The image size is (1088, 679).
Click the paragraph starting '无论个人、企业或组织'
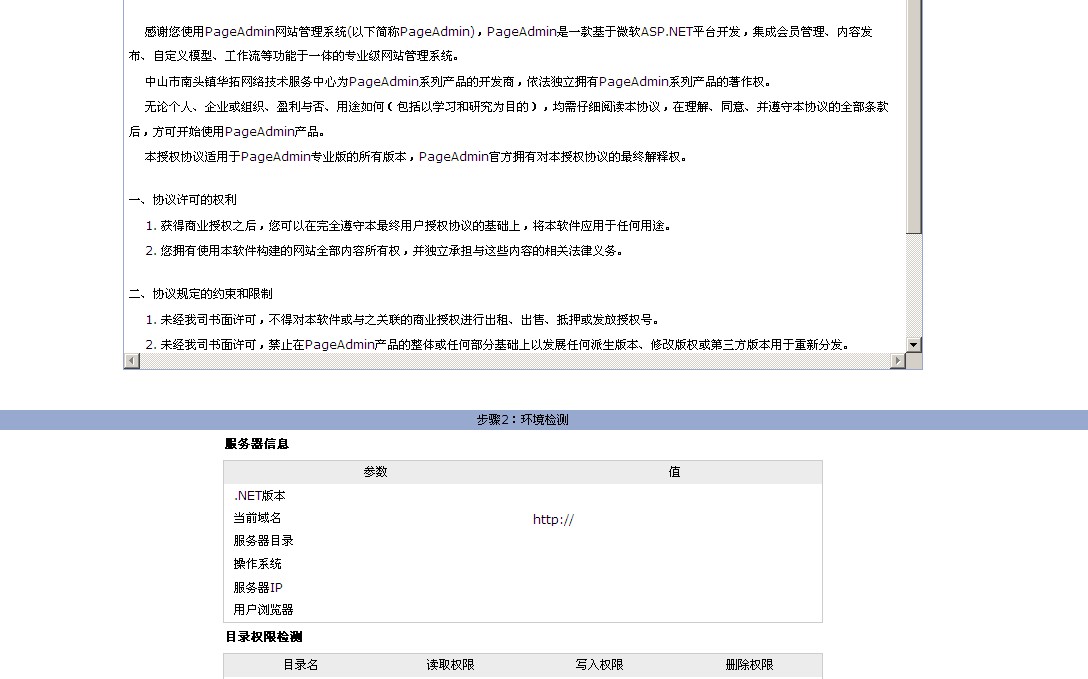pyautogui.click(x=509, y=119)
